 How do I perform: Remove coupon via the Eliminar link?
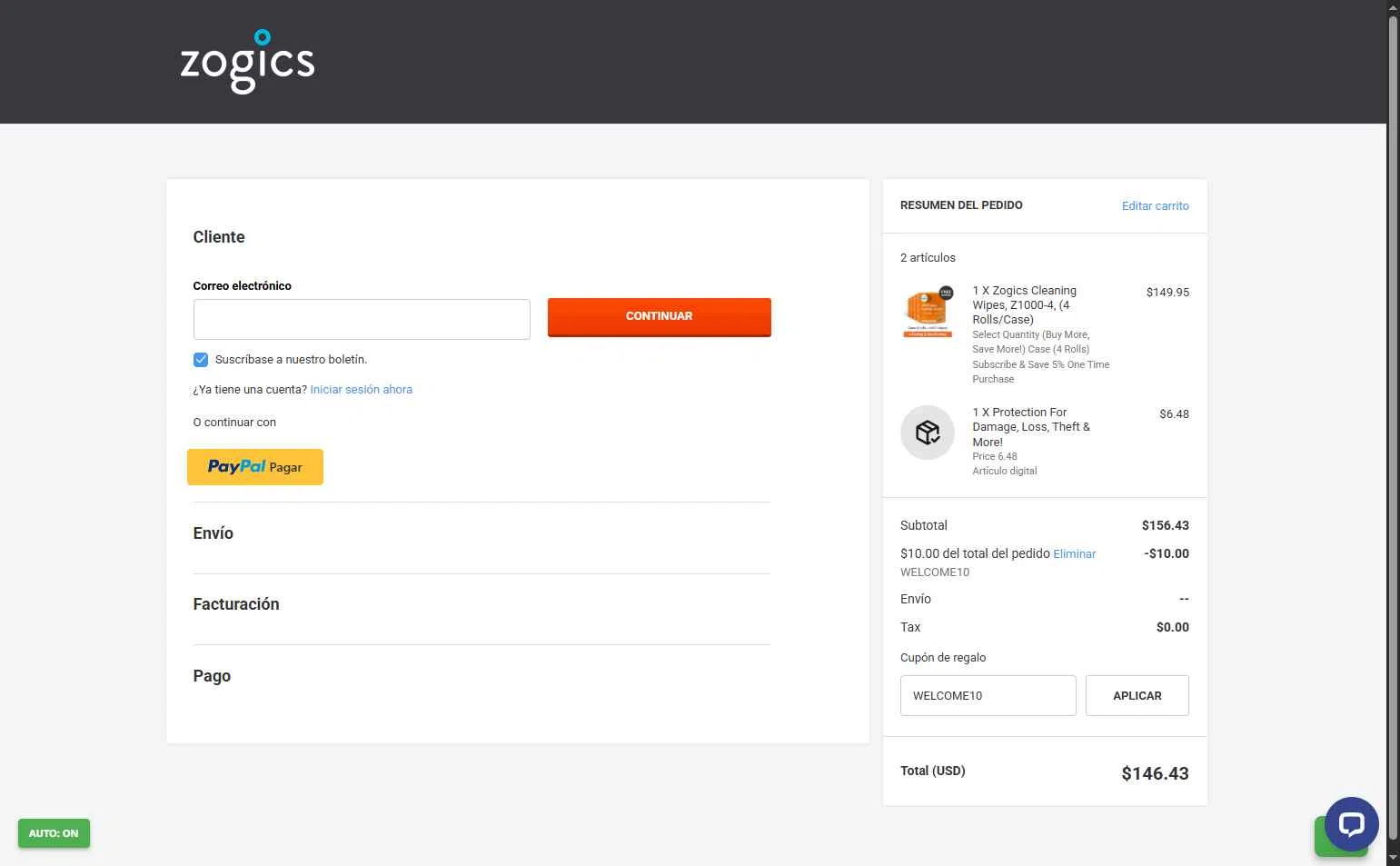coord(1074,554)
